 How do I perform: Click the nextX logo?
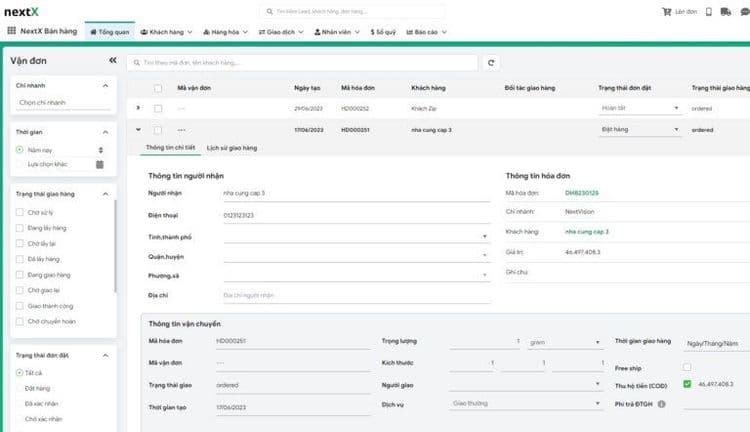point(20,11)
